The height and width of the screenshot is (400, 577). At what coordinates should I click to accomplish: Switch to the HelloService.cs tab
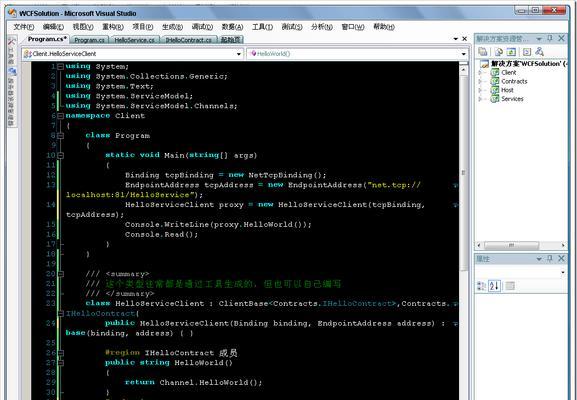point(134,40)
